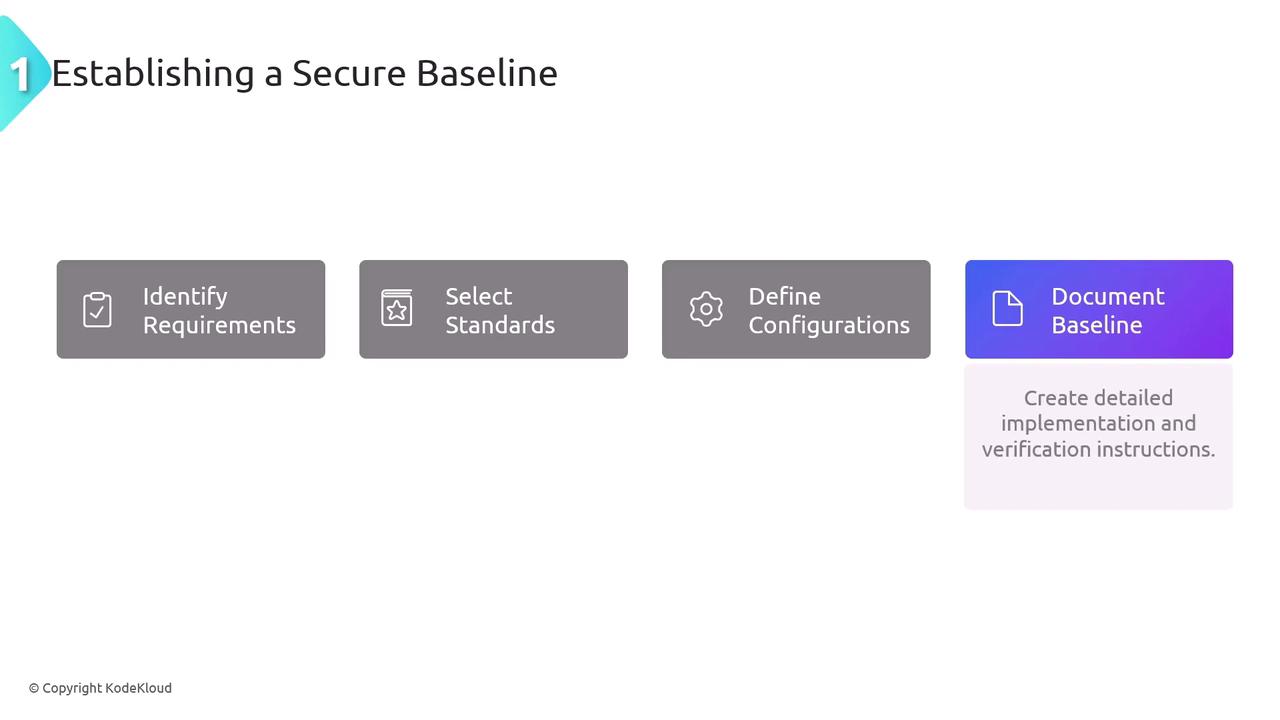Screen dimensions: 1280x720
Task: Click the starred book icon
Action: pos(397,308)
